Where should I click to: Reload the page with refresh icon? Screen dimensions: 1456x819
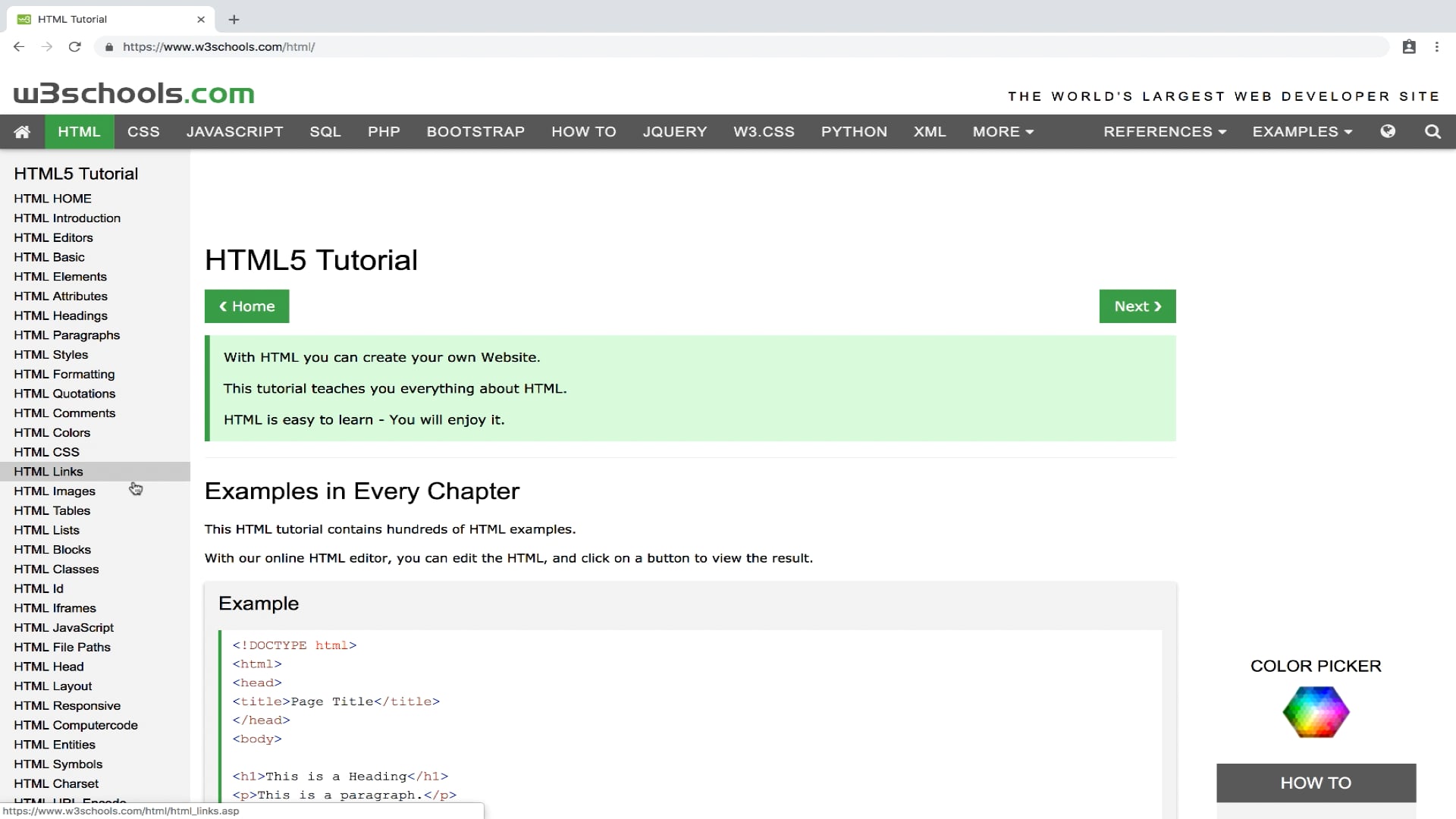[x=74, y=47]
